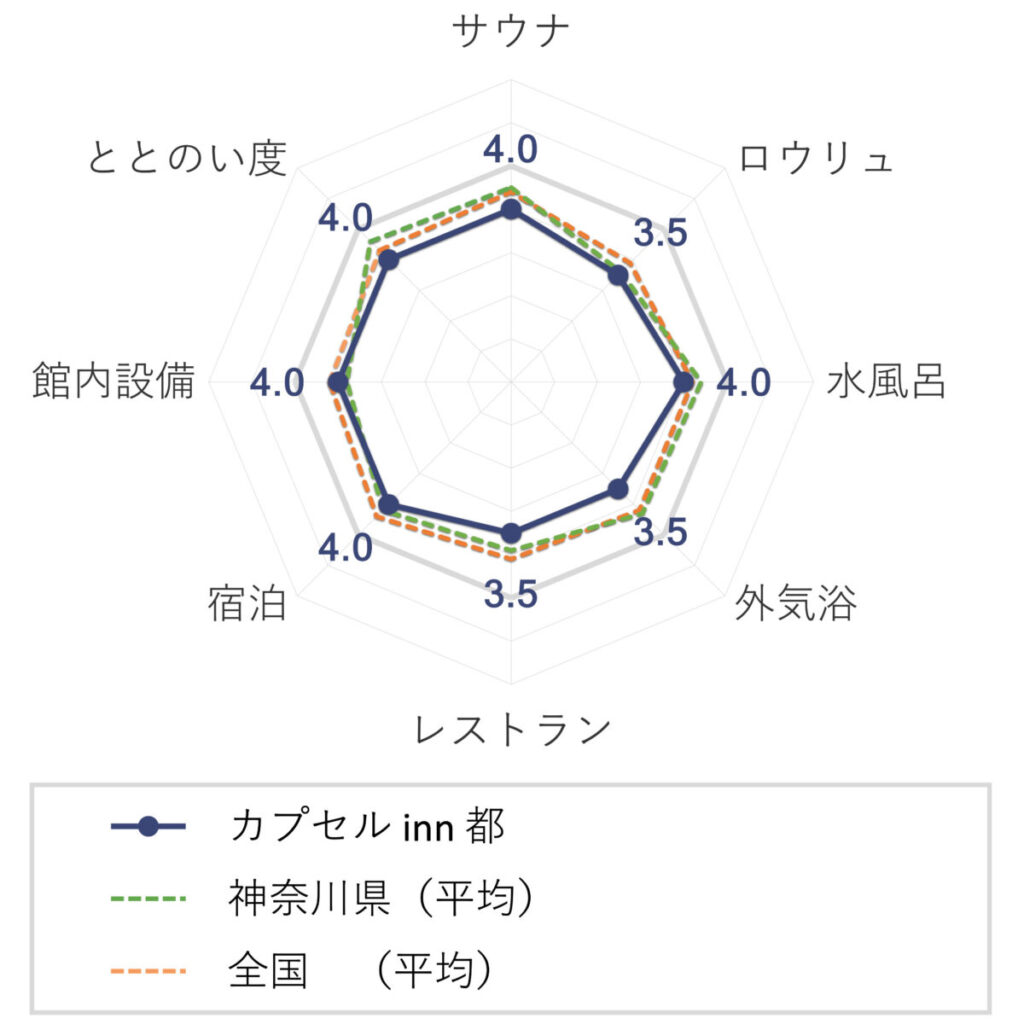Image resolution: width=1024 pixels, height=1024 pixels.
Task: Click the サウナ axis label
Action: pyautogui.click(x=511, y=31)
